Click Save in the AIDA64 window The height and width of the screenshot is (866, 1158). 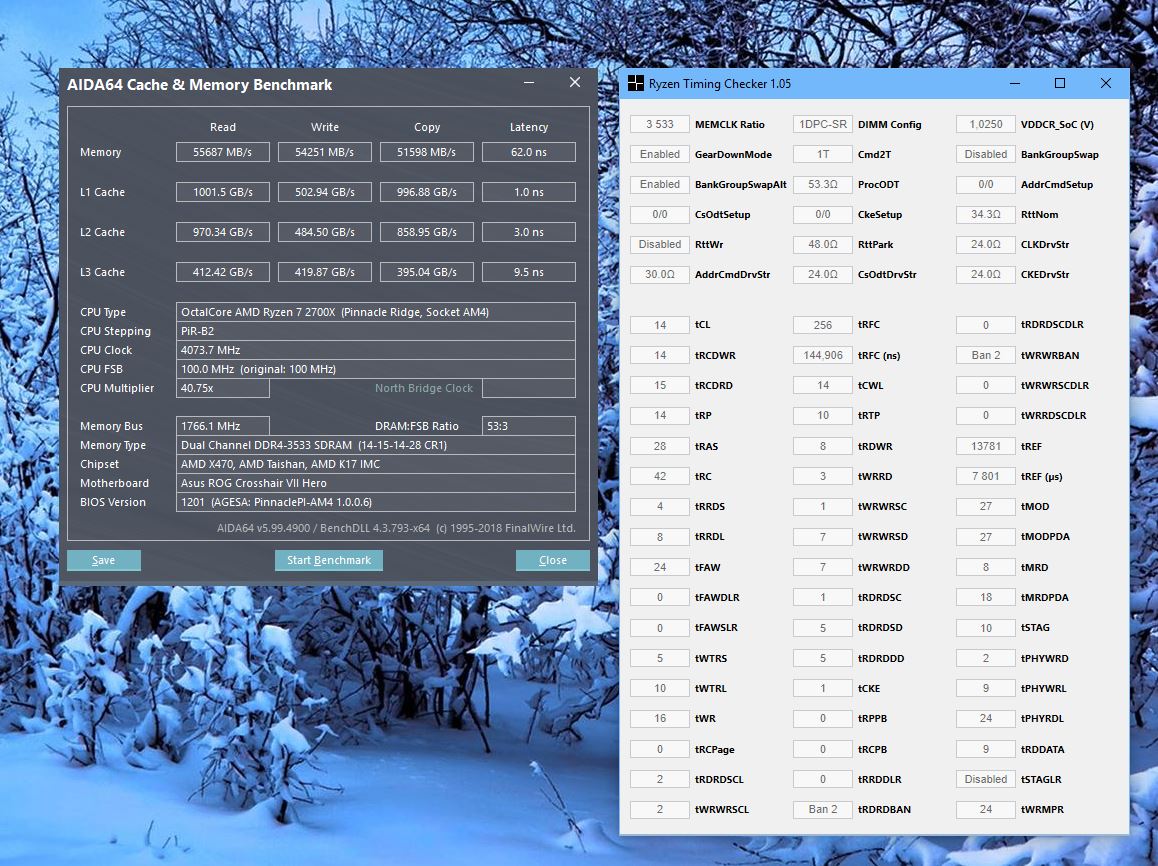coord(103,560)
